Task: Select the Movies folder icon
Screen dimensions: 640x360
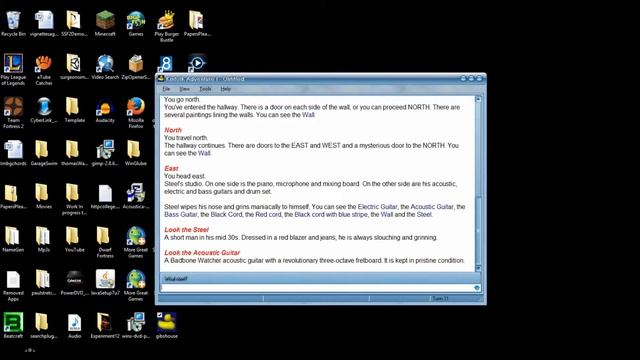Action: pyautogui.click(x=44, y=196)
